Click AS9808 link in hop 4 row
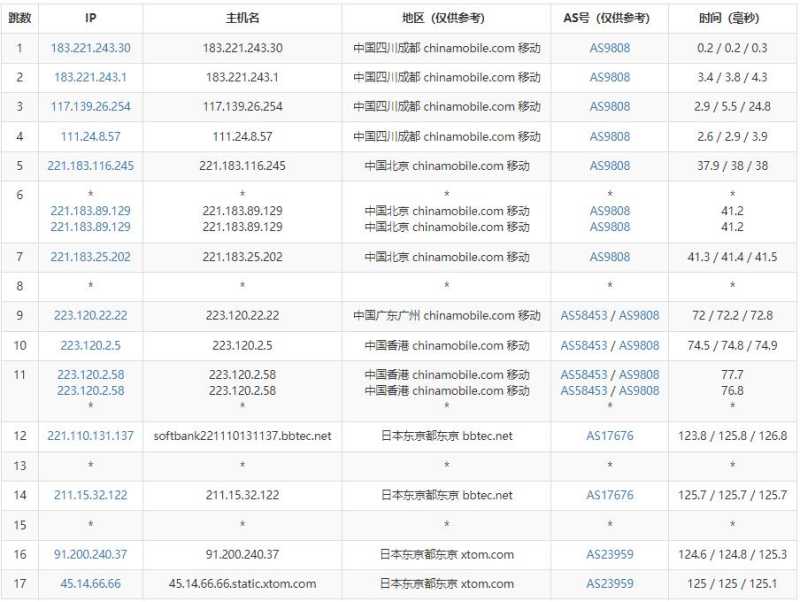 coord(610,136)
